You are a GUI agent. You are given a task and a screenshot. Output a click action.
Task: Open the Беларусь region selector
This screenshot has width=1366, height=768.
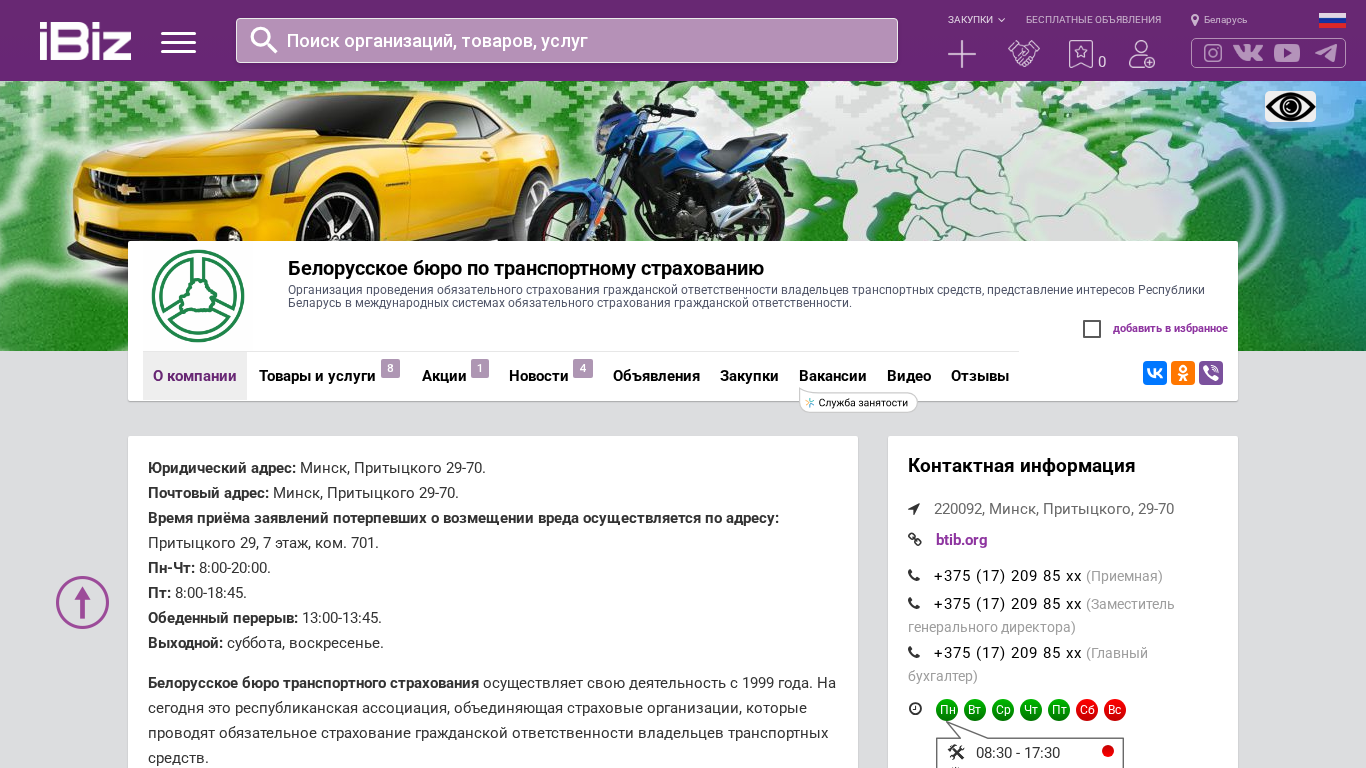(1219, 20)
